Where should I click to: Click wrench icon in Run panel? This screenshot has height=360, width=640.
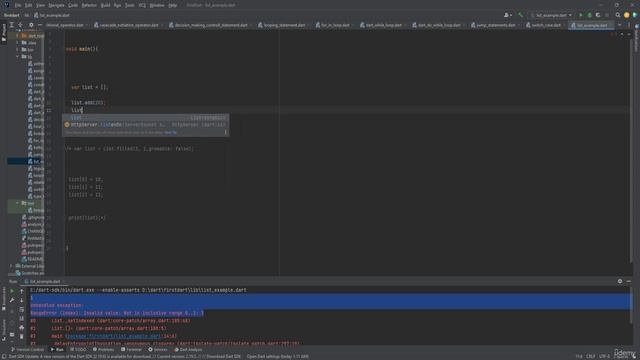(x=12, y=300)
